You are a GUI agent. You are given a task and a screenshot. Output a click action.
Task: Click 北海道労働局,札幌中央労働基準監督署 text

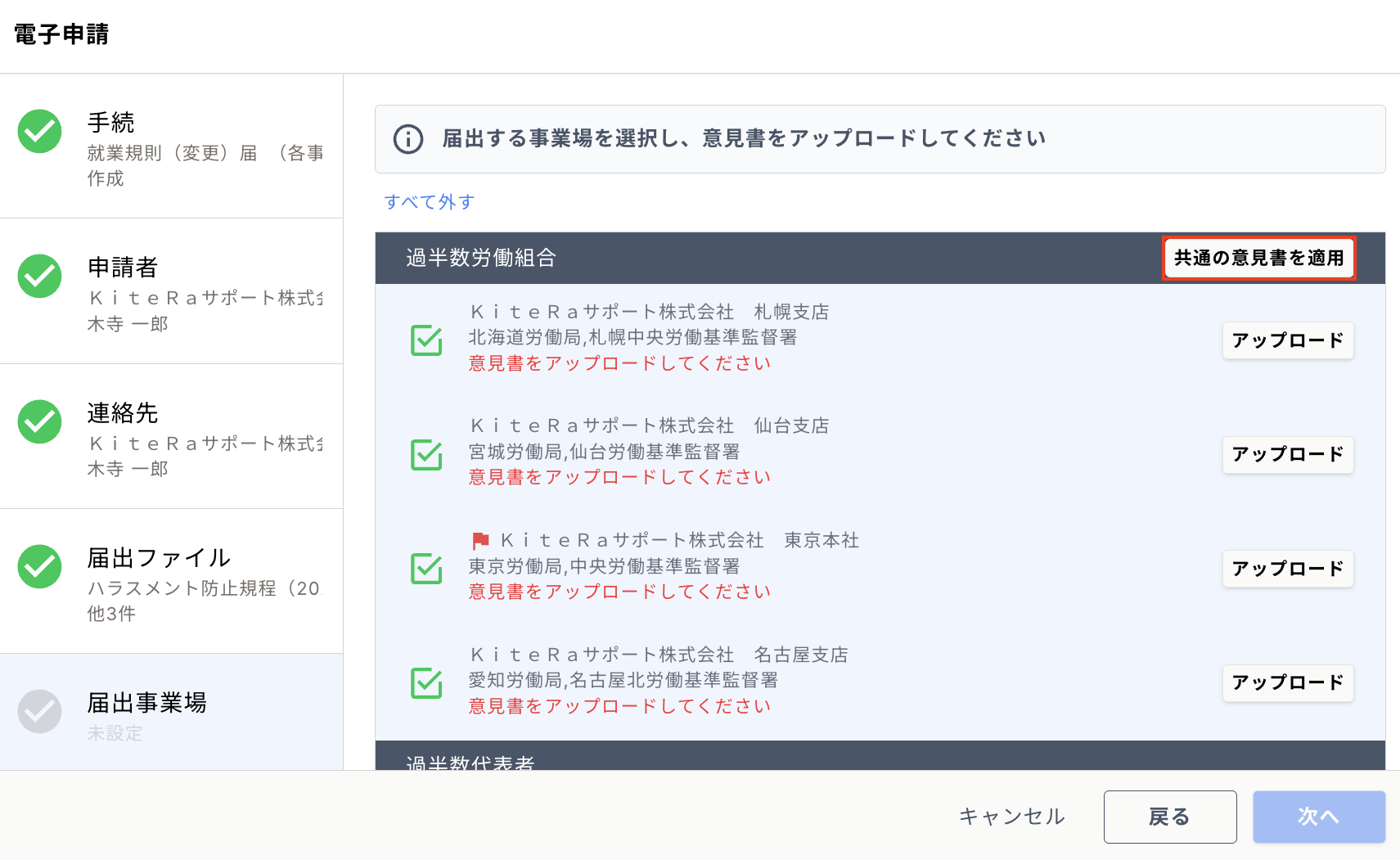pos(632,337)
